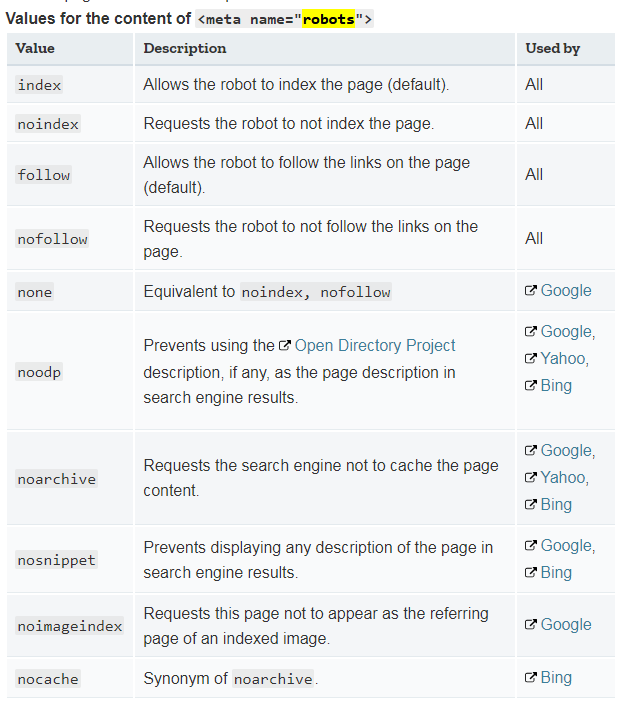Click the external-link icon before Bing in the nosnippet row

pyautogui.click(x=531, y=573)
